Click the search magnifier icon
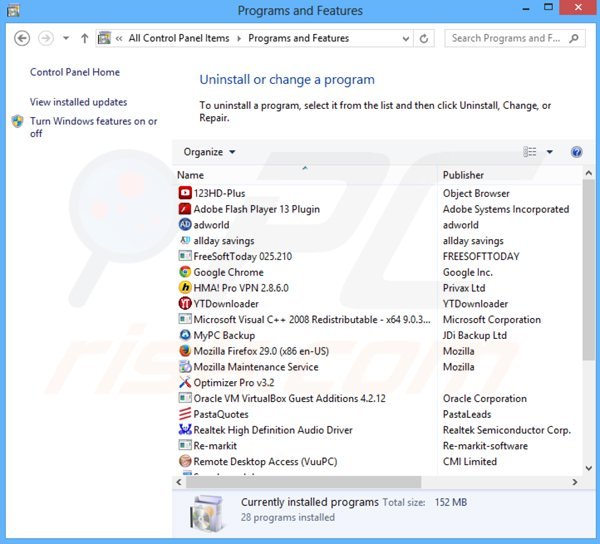The image size is (600, 544). click(574, 38)
